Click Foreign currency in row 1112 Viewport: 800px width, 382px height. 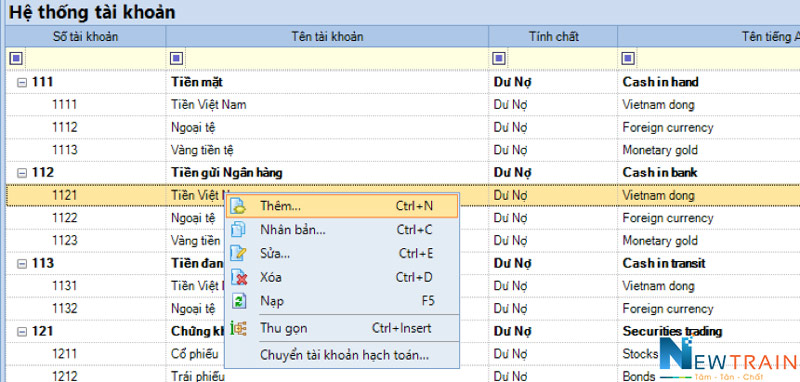coord(667,128)
